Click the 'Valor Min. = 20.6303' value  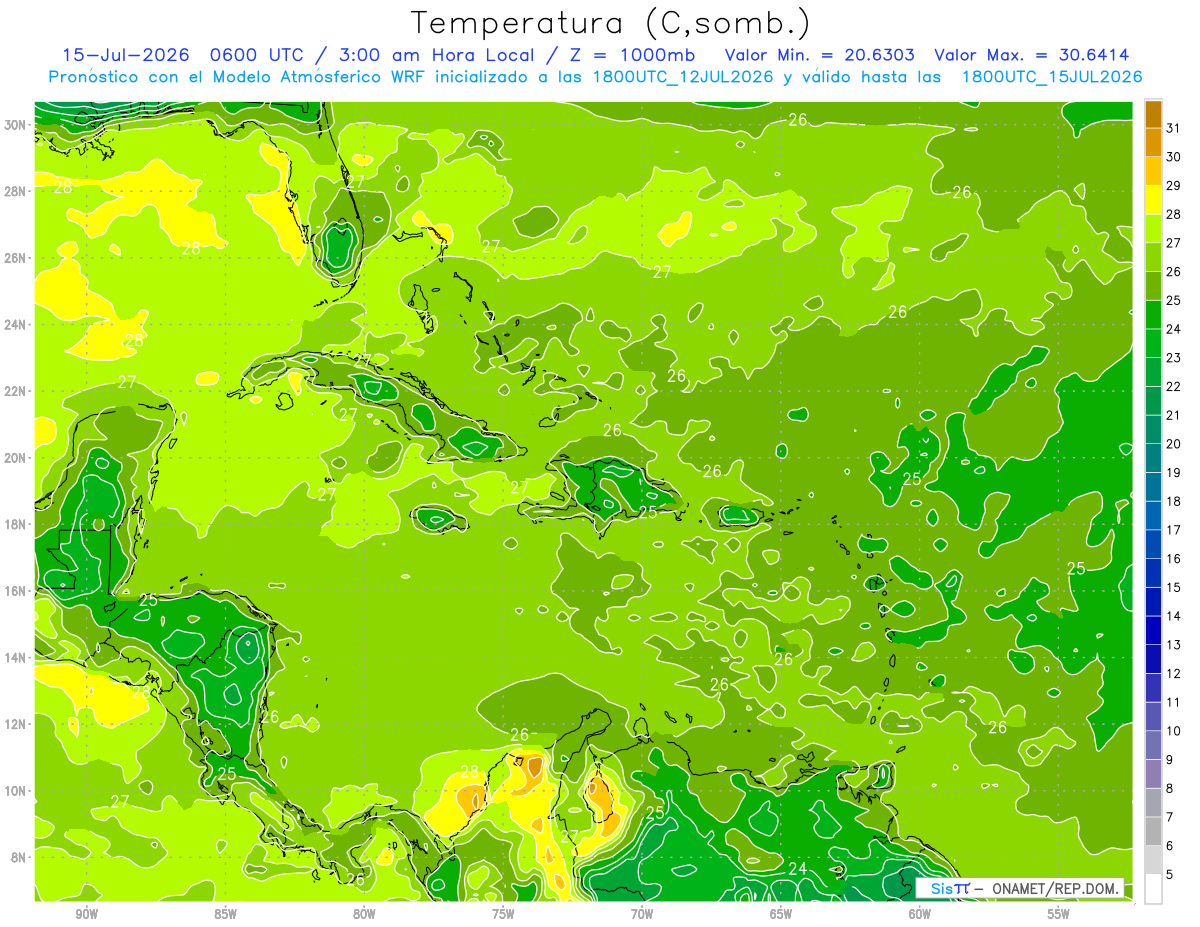click(819, 55)
